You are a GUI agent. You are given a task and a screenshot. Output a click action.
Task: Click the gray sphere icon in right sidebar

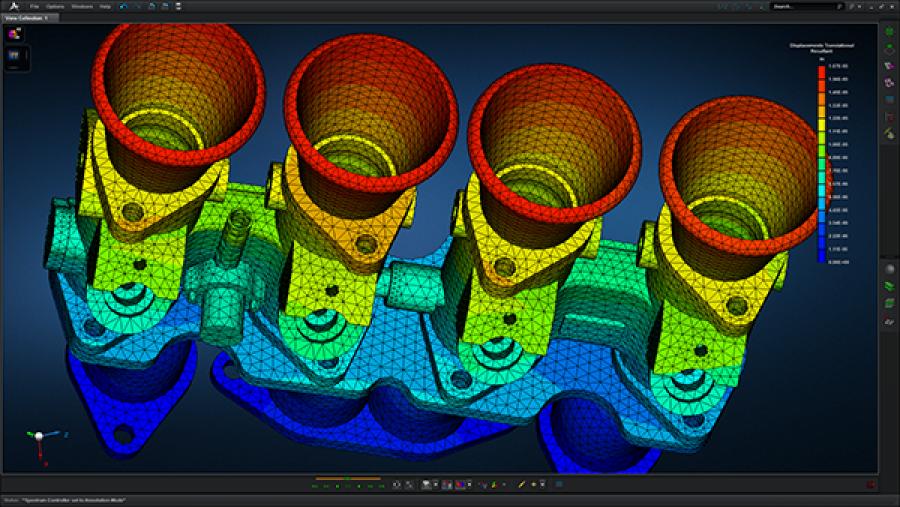pos(889,270)
